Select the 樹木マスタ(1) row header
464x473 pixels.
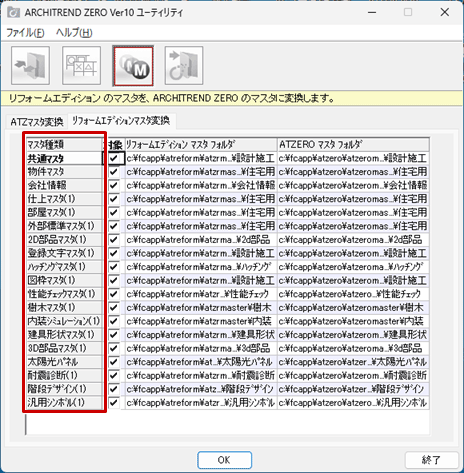pyautogui.click(x=64, y=308)
